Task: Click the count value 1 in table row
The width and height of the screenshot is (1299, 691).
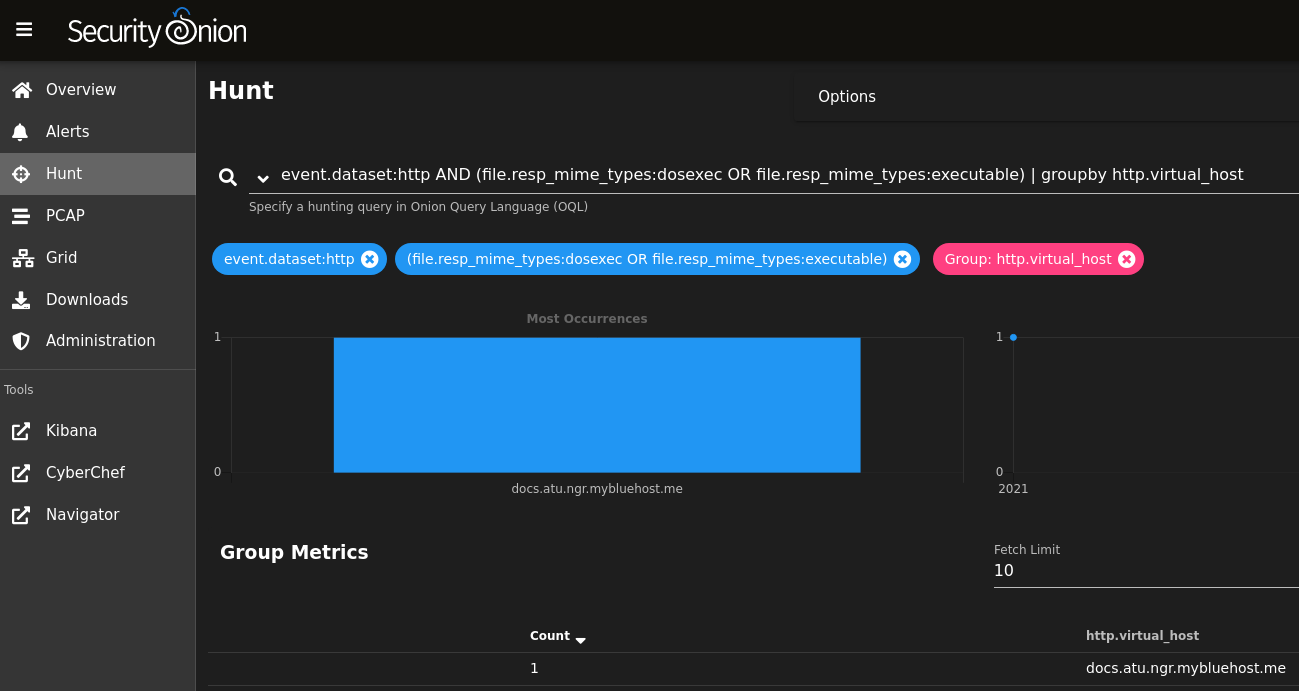Action: click(x=534, y=668)
